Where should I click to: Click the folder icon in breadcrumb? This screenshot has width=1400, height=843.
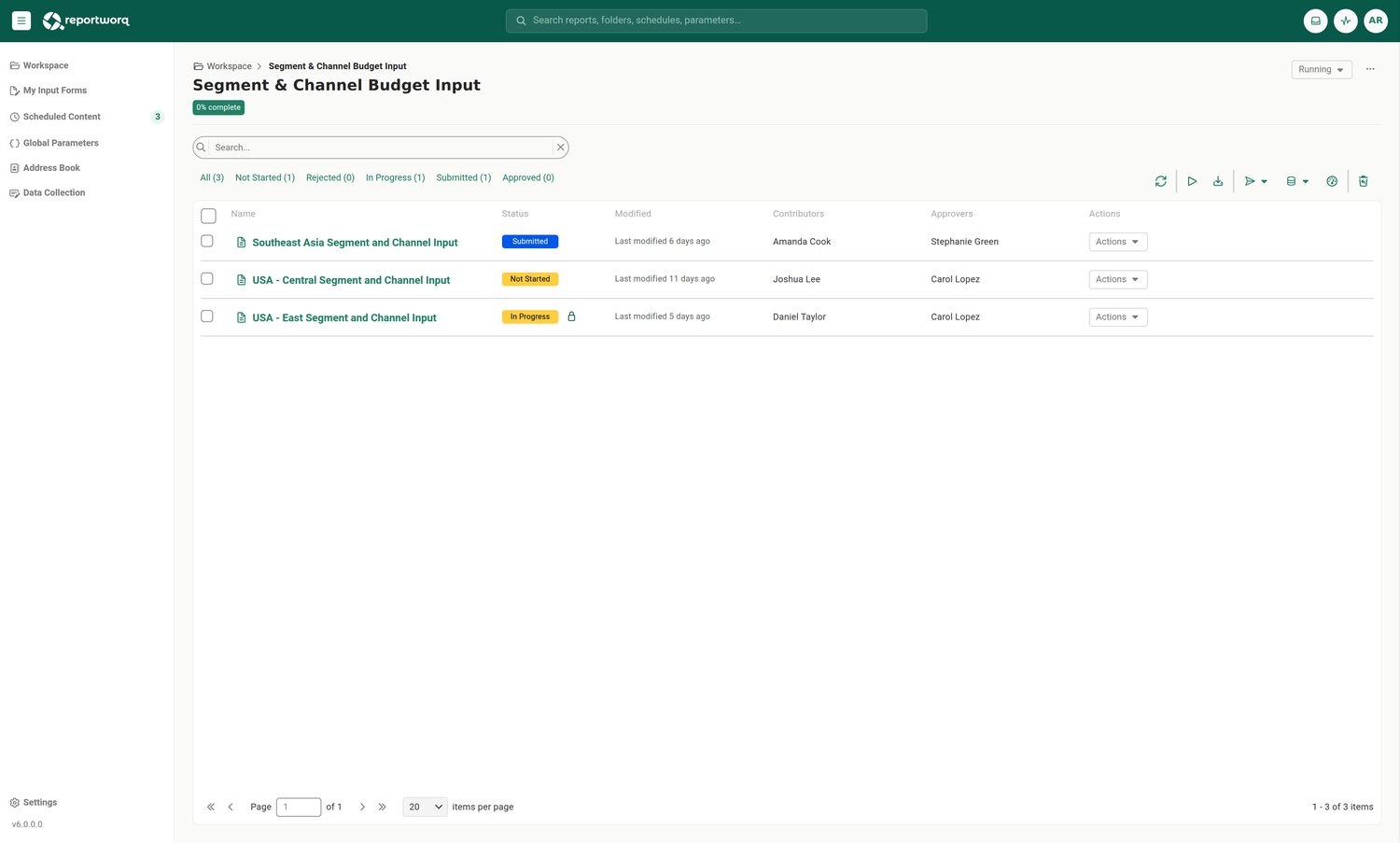(198, 66)
